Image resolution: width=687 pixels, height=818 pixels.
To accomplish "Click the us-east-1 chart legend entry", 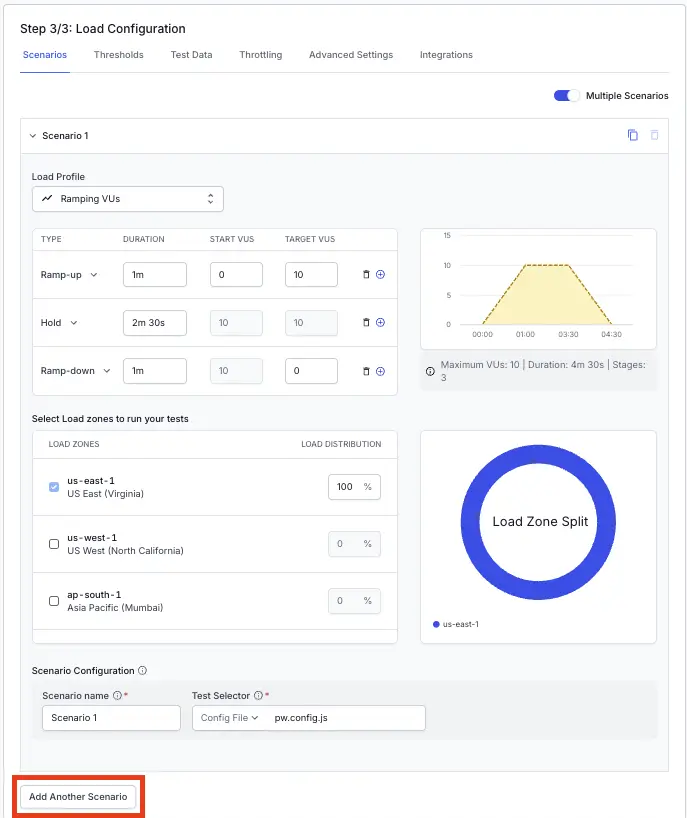I will [456, 624].
